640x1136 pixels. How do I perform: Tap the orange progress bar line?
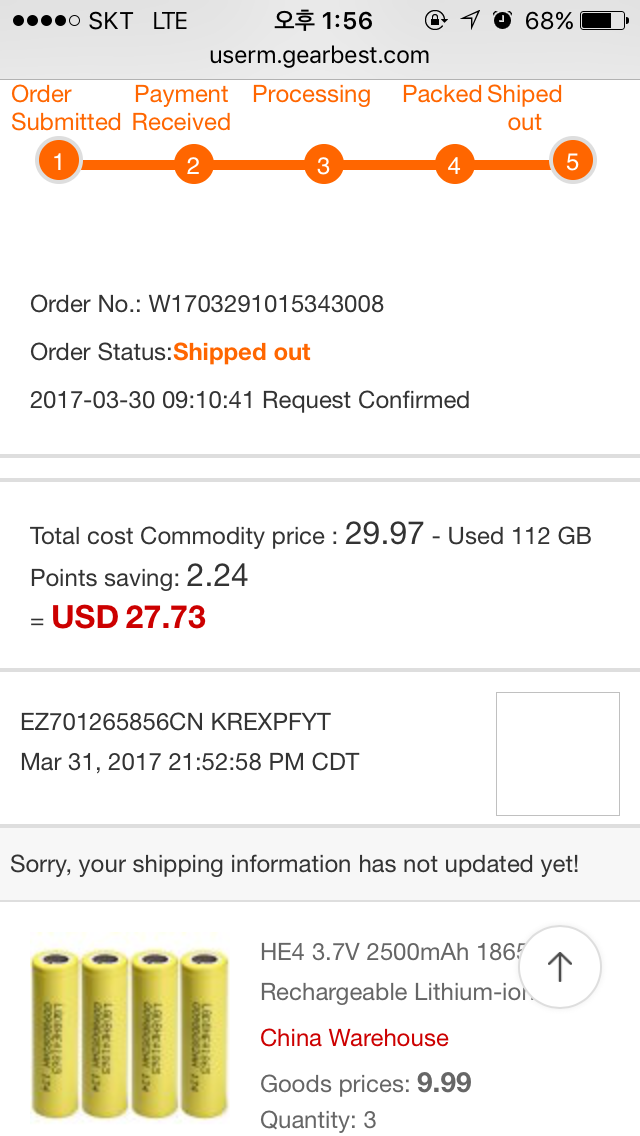258,165
